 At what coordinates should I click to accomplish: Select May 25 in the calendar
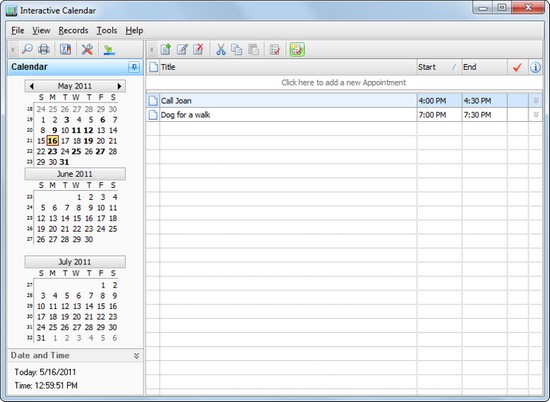76,152
